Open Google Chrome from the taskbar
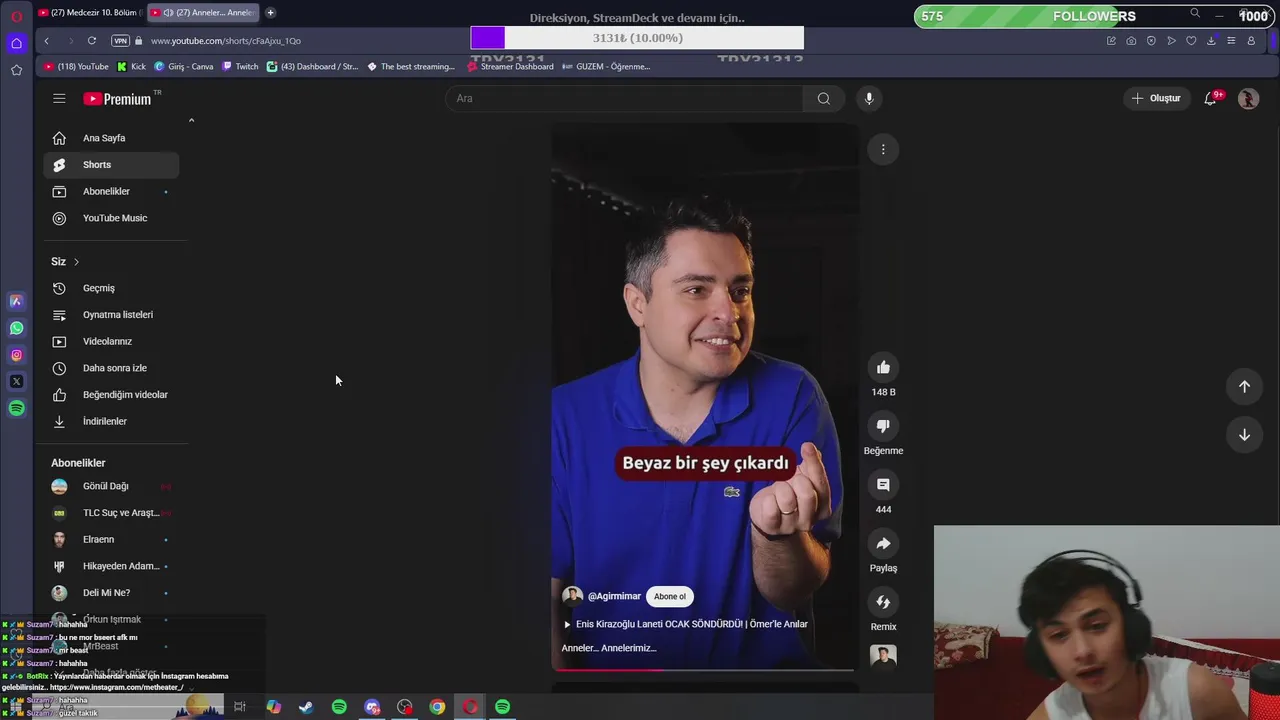Screen dimensions: 1280x720 (x=437, y=707)
